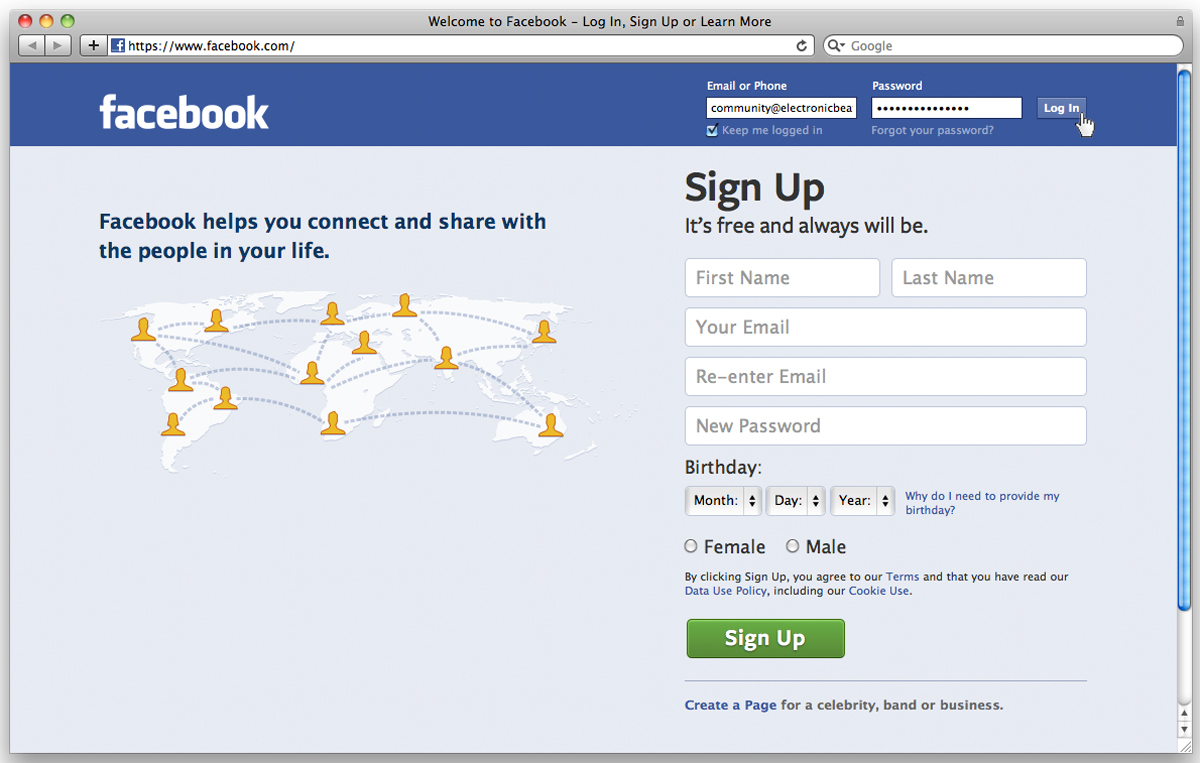This screenshot has height=763, width=1200.
Task: Open the Year birthday dropdown
Action: click(x=862, y=501)
